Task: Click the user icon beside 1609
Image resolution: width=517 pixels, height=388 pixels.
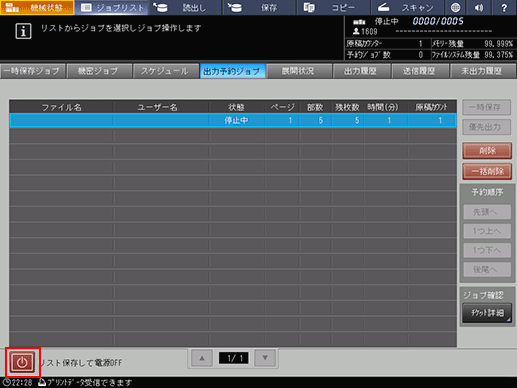Action: point(356,32)
